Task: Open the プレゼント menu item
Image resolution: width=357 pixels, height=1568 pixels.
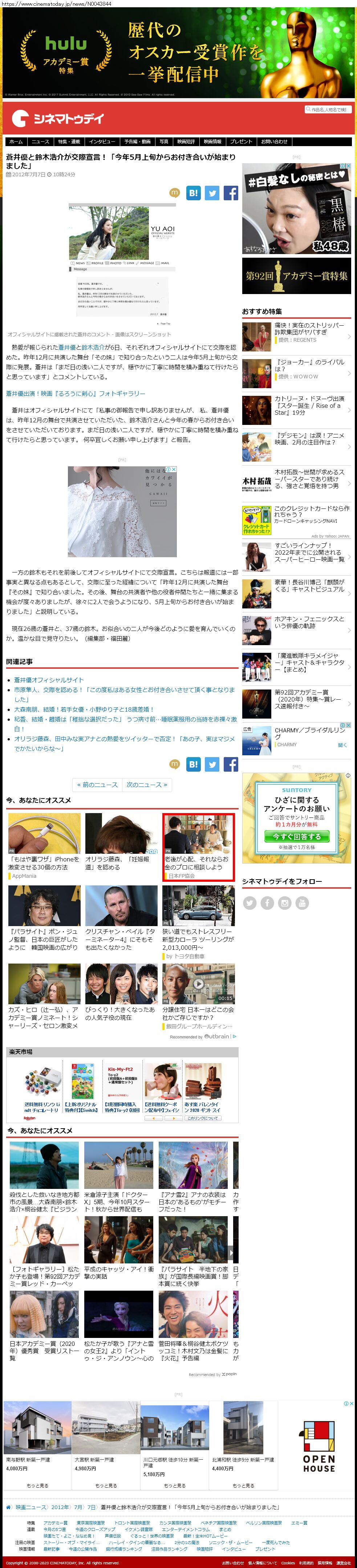Action: (241, 141)
